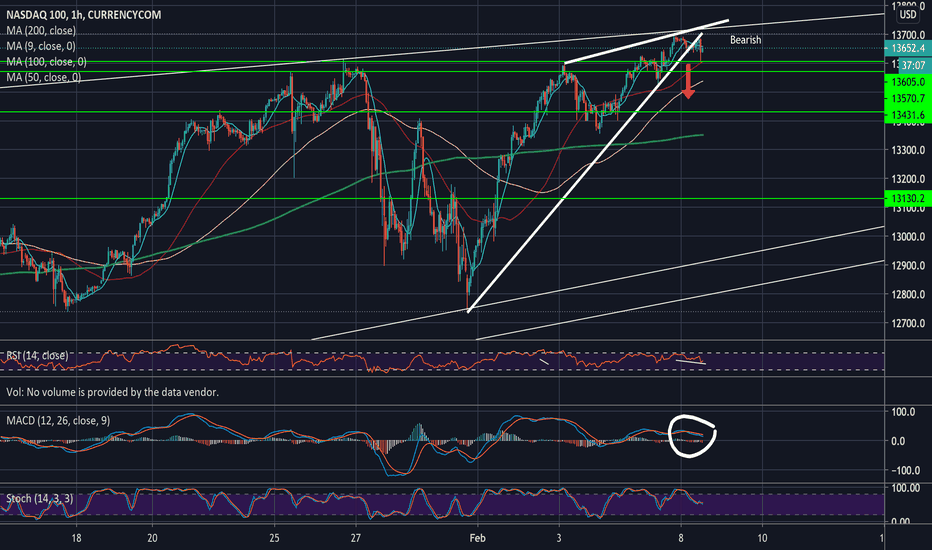Click the date label 25 on time axis
Screen dimensions: 932x550
click(274, 538)
